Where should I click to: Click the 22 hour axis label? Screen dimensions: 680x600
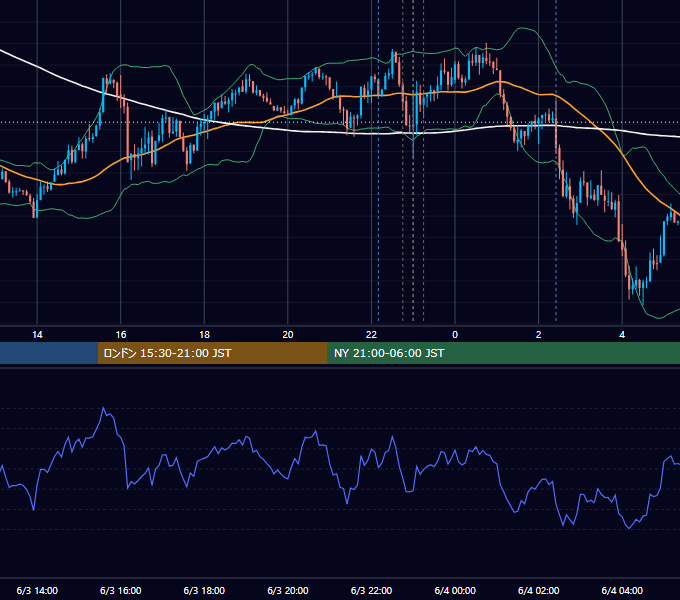pyautogui.click(x=371, y=335)
